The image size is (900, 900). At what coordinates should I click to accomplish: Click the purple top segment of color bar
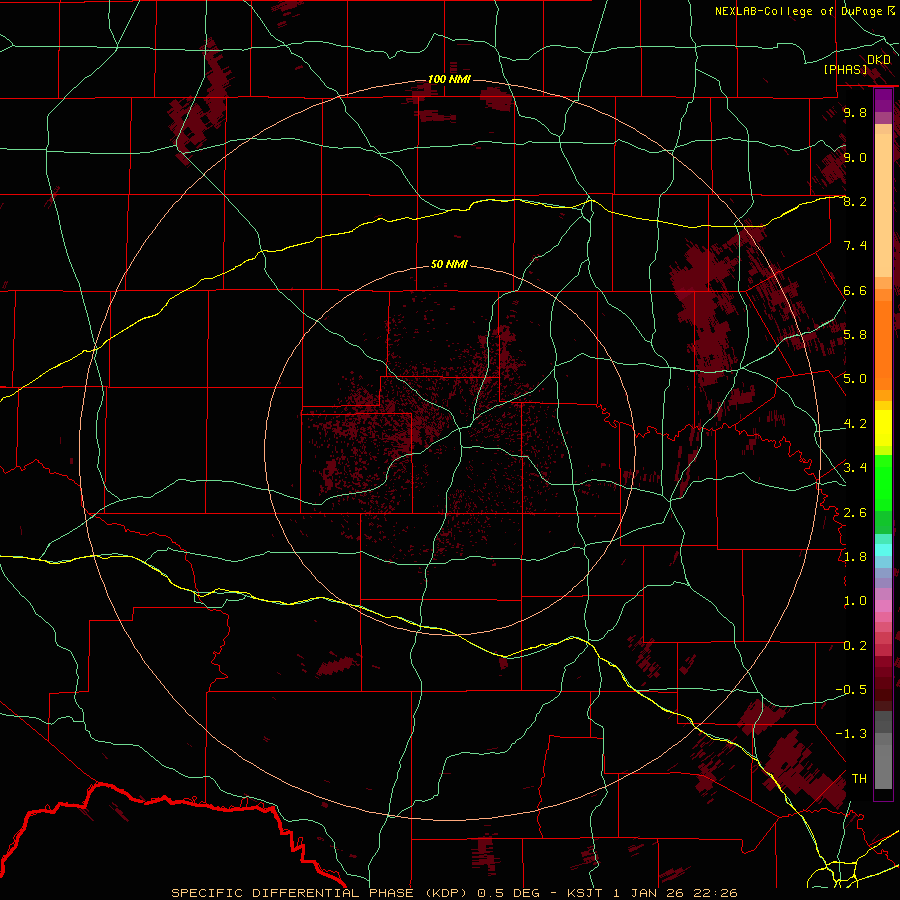pyautogui.click(x=883, y=100)
